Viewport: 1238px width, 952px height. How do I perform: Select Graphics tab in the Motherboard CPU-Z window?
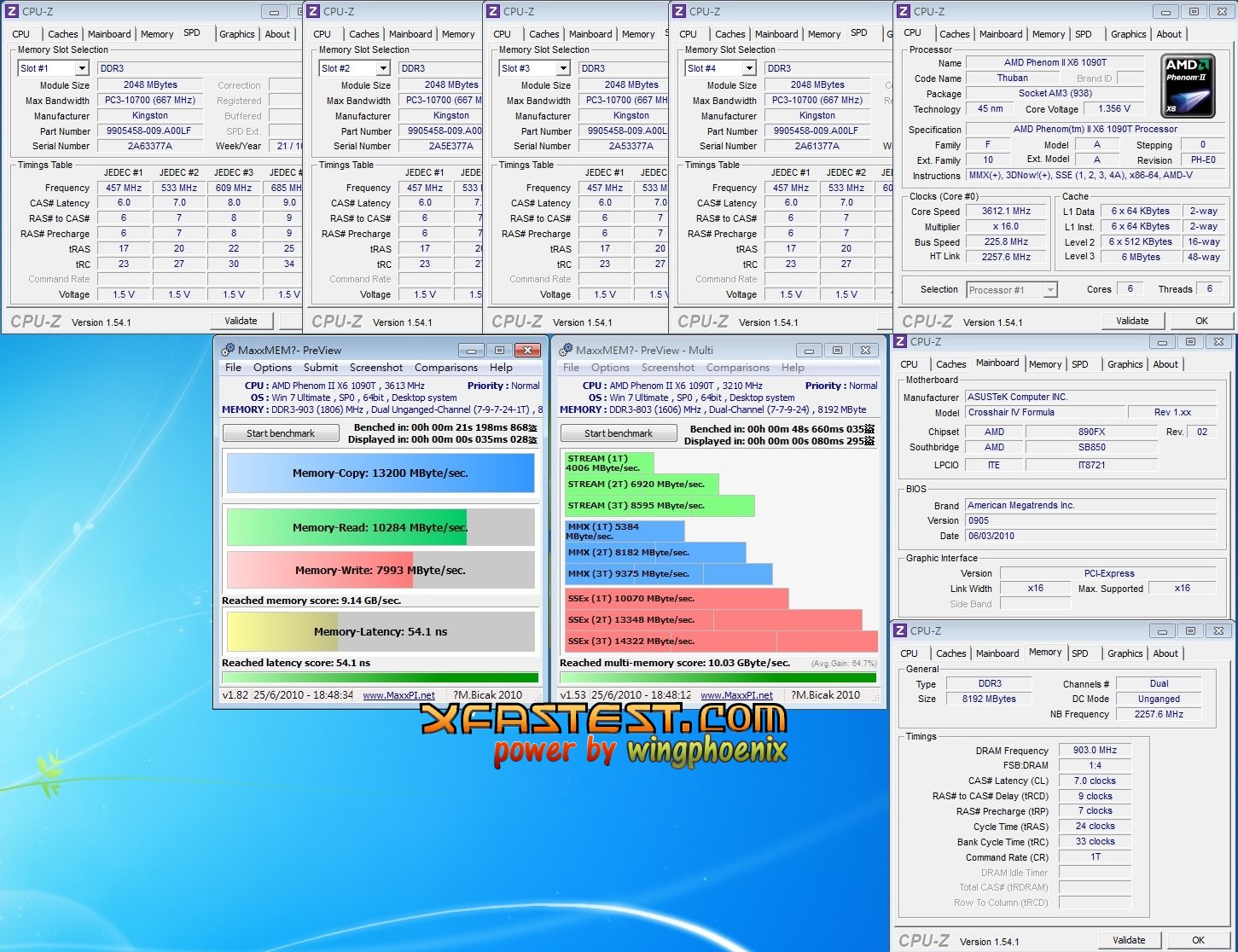click(x=1125, y=364)
